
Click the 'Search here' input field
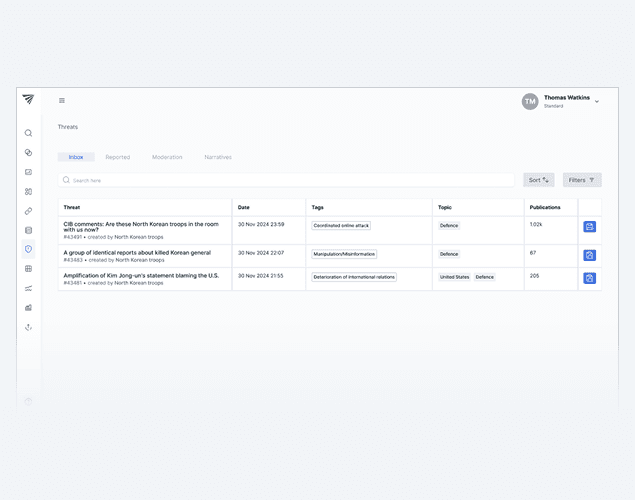(x=290, y=180)
